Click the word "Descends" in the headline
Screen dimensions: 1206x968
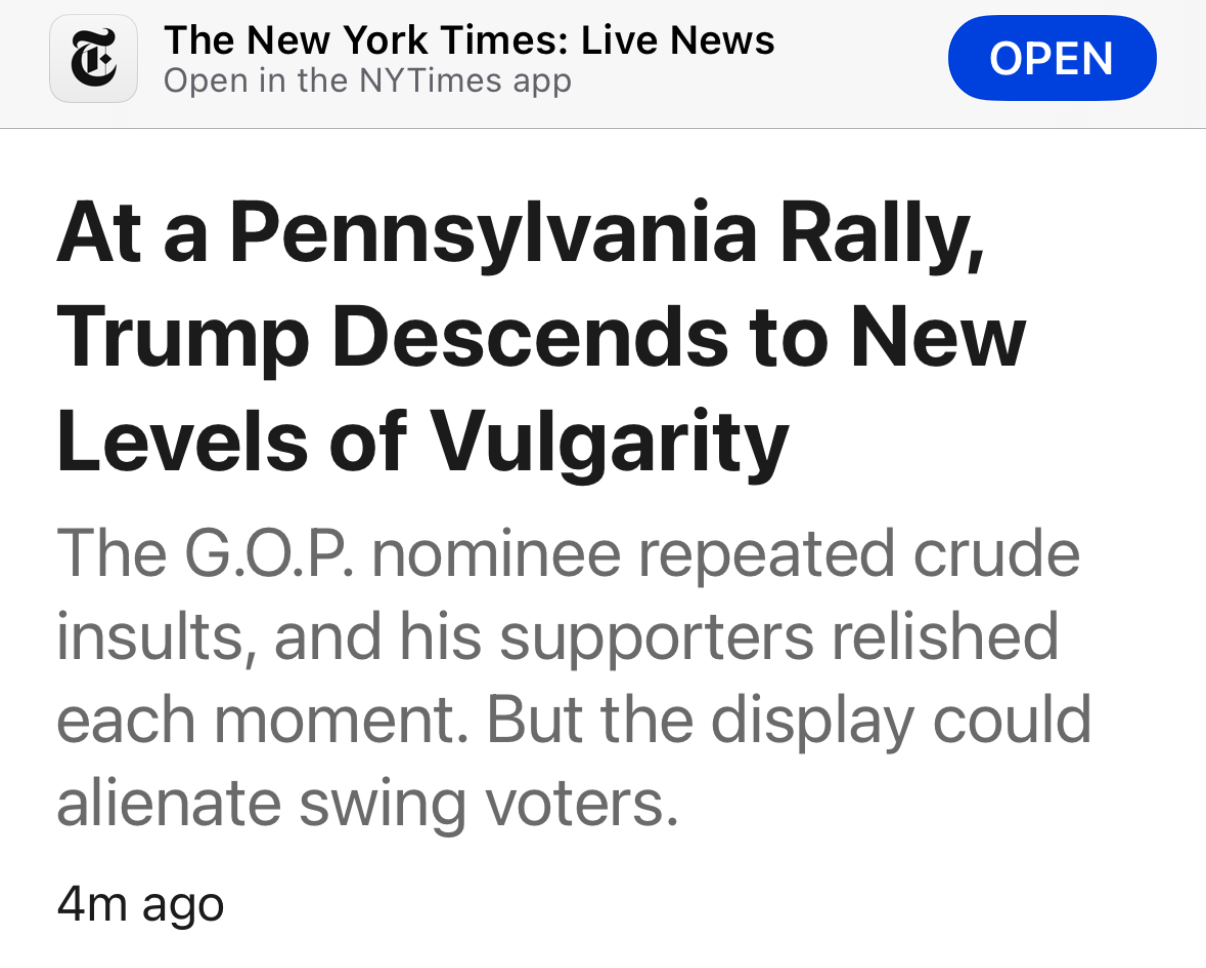click(539, 337)
